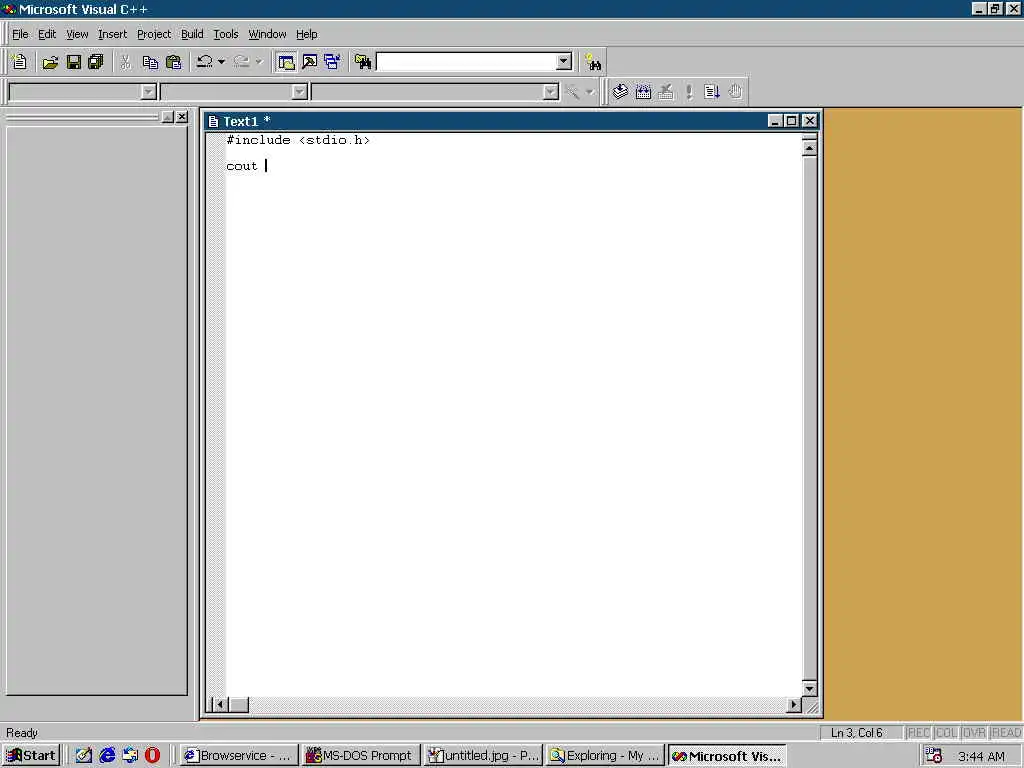Undo the last edit

click(x=204, y=62)
